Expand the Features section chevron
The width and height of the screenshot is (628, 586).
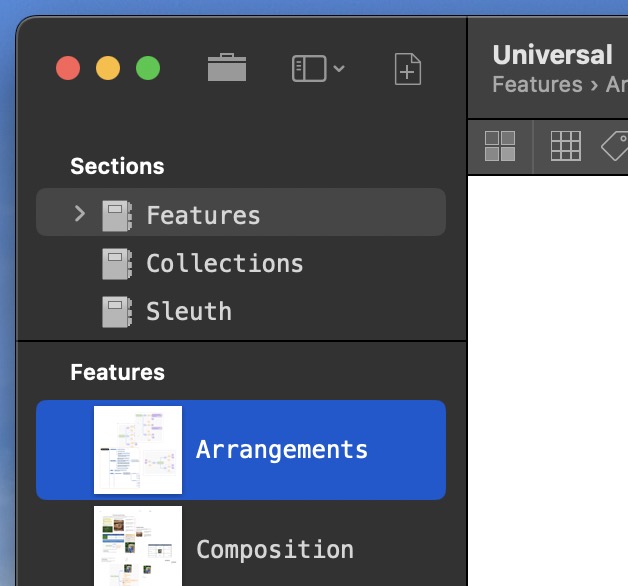(x=80, y=214)
